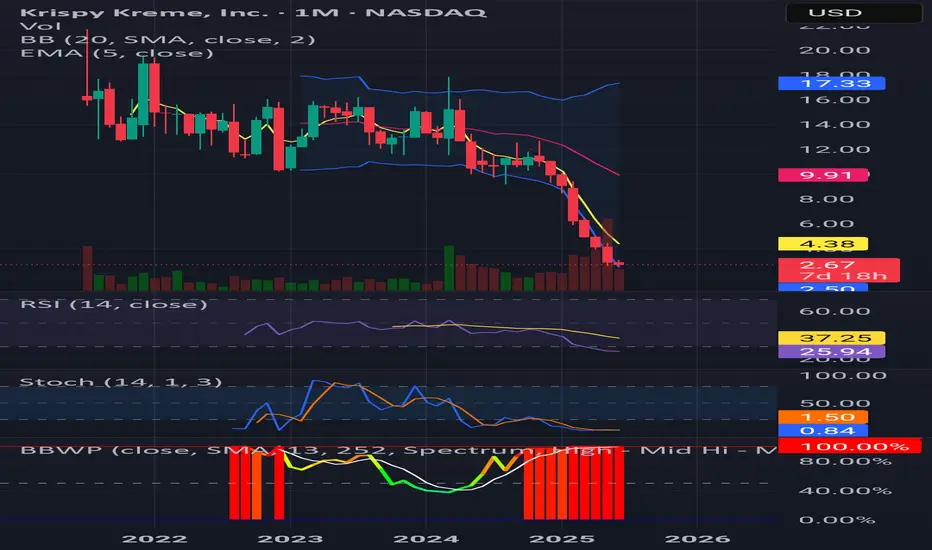Click the 50.00 Stoch axis tick
Screen dimensions: 932x550
[835, 403]
